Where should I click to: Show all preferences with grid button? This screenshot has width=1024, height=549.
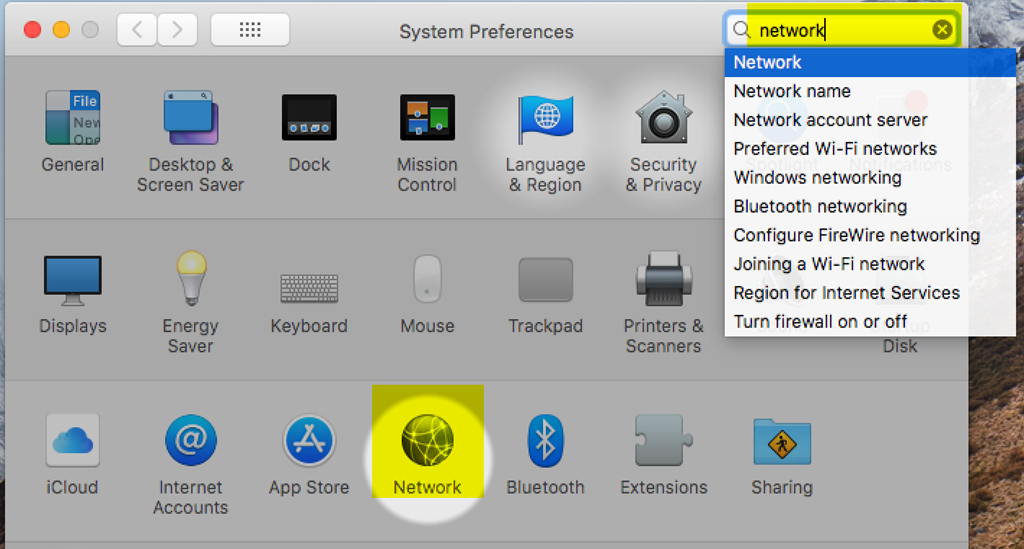coord(250,29)
